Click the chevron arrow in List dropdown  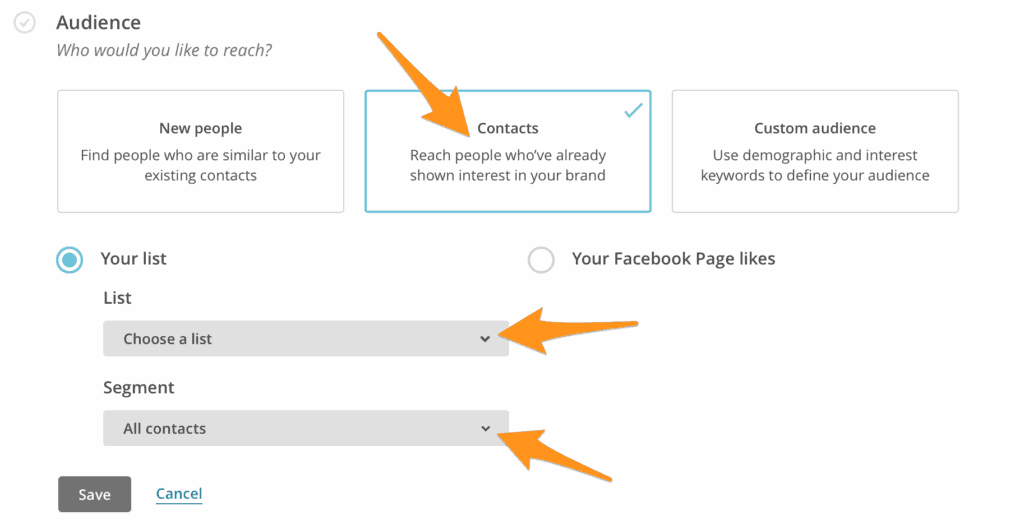coord(485,339)
